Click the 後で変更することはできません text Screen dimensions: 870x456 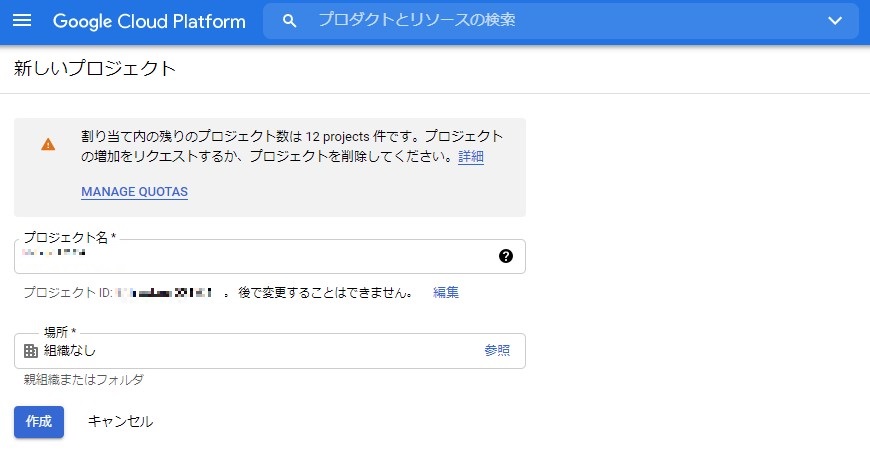(x=325, y=292)
